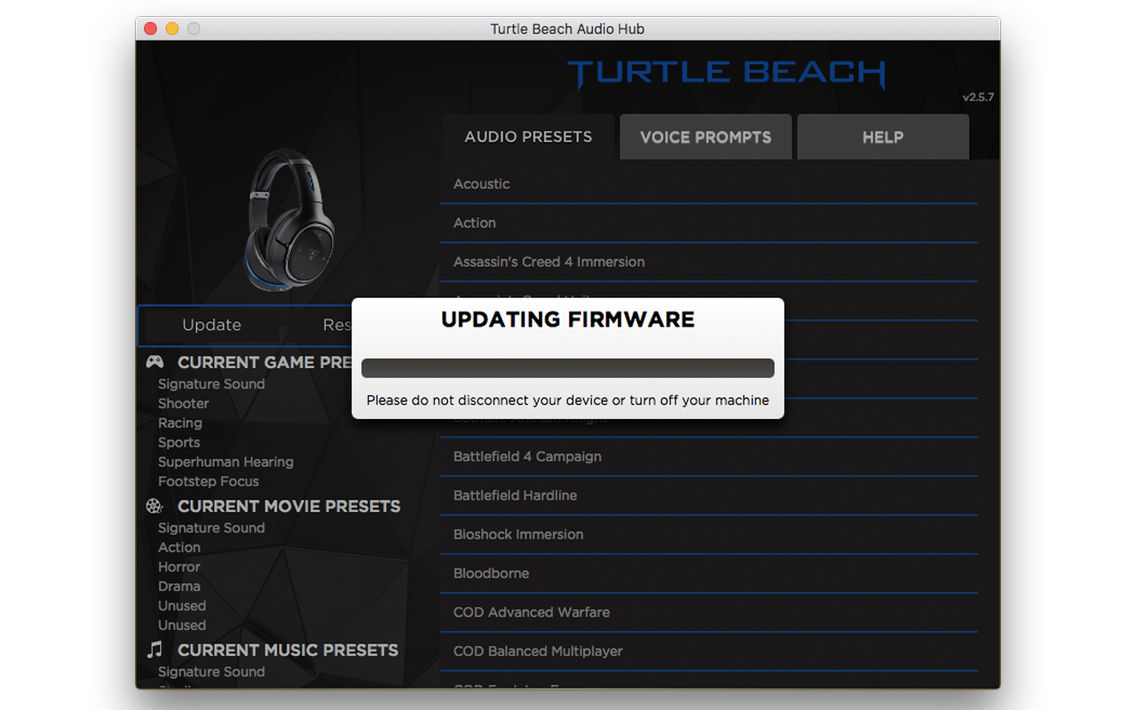
Task: Select Battlefield Hardline preset
Action: click(709, 496)
